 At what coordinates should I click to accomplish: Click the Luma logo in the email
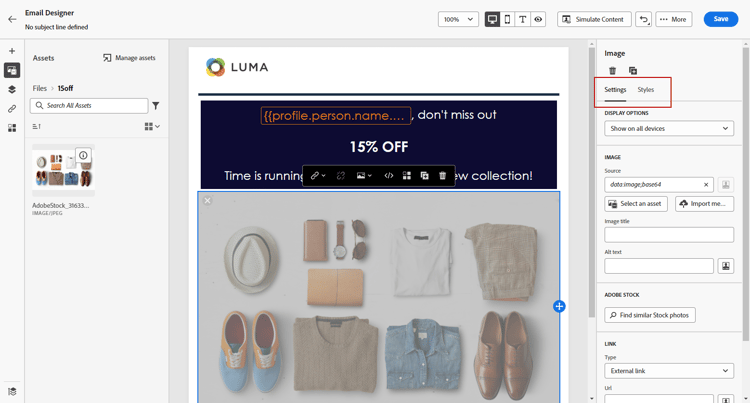[237, 67]
